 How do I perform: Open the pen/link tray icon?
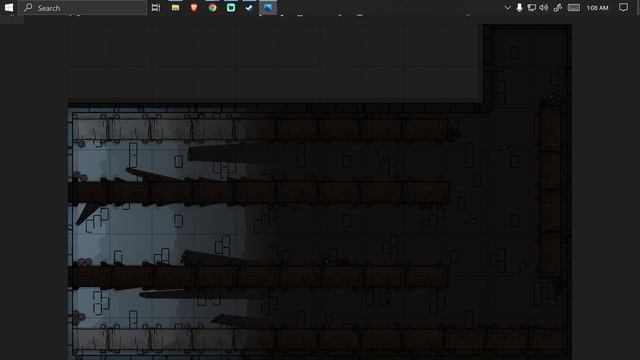[558, 7]
